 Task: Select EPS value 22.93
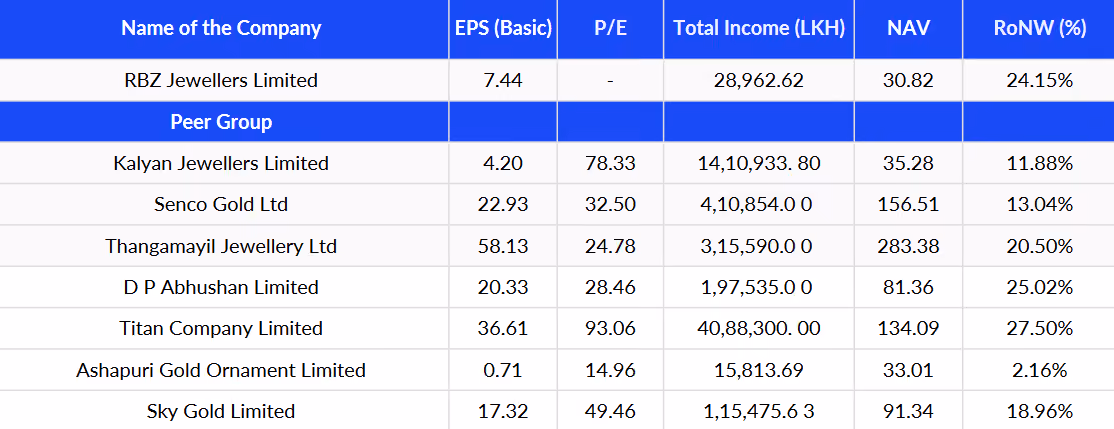coord(503,205)
